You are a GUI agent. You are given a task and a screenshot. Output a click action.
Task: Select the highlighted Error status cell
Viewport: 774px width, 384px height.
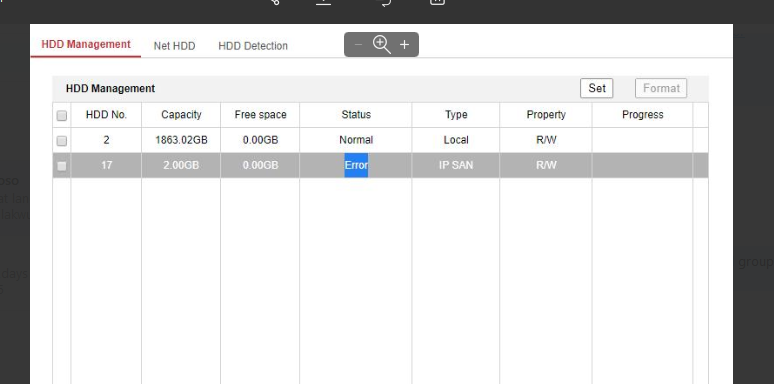pyautogui.click(x=356, y=165)
